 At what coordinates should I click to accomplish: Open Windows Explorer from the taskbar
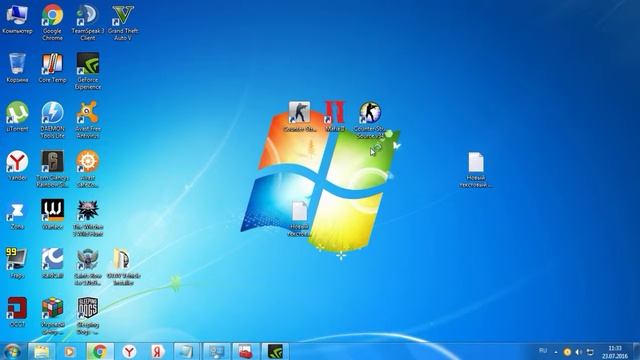click(41, 351)
